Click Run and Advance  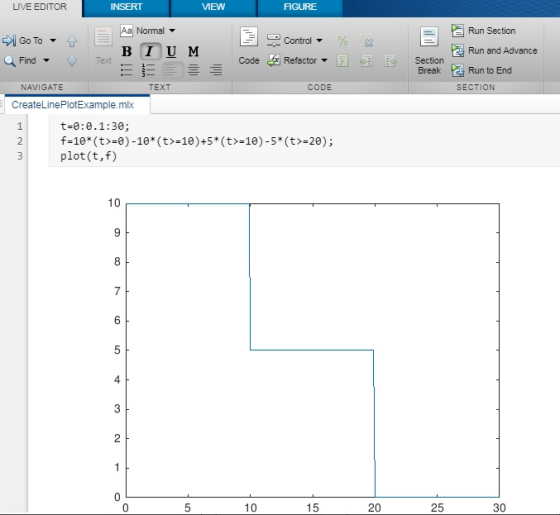pos(494,51)
